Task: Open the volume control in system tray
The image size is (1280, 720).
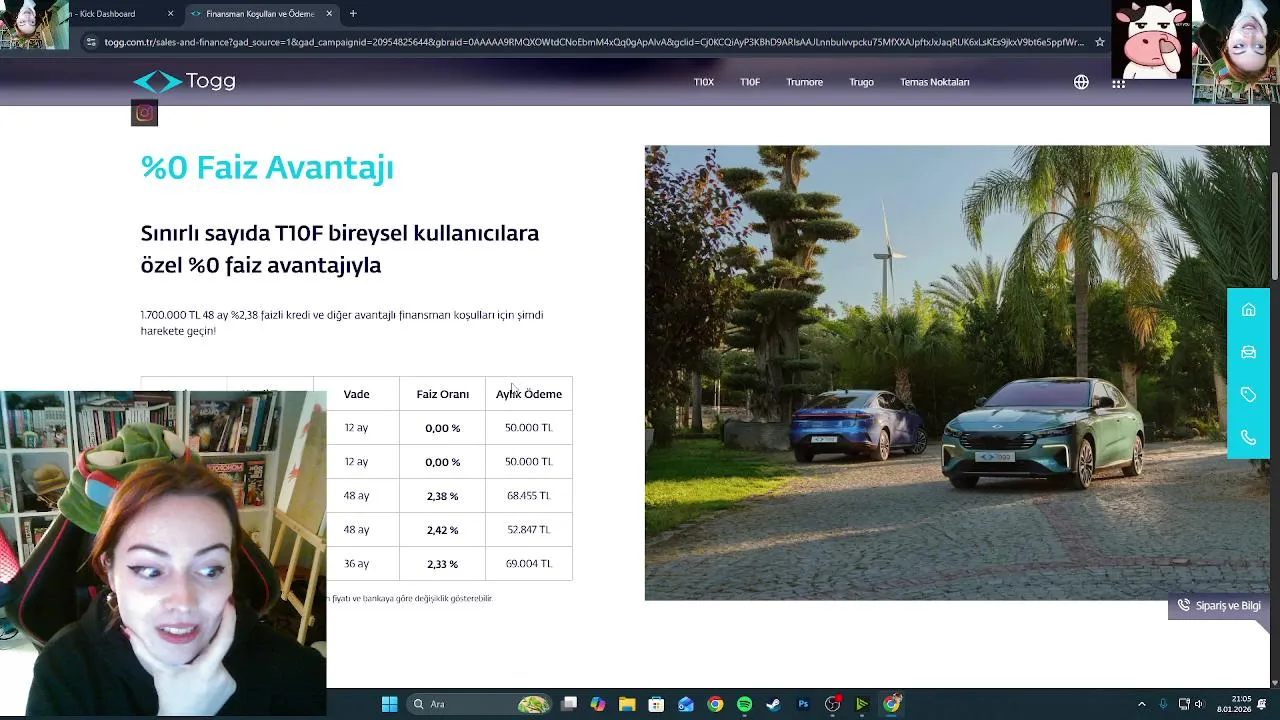Action: click(1199, 704)
